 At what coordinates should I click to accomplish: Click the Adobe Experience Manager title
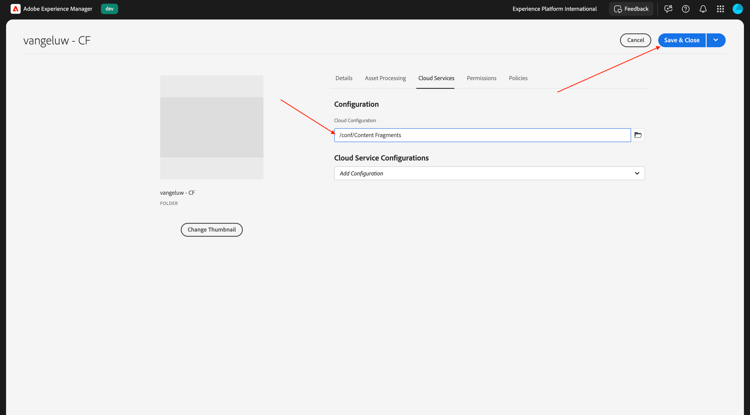[x=57, y=9]
